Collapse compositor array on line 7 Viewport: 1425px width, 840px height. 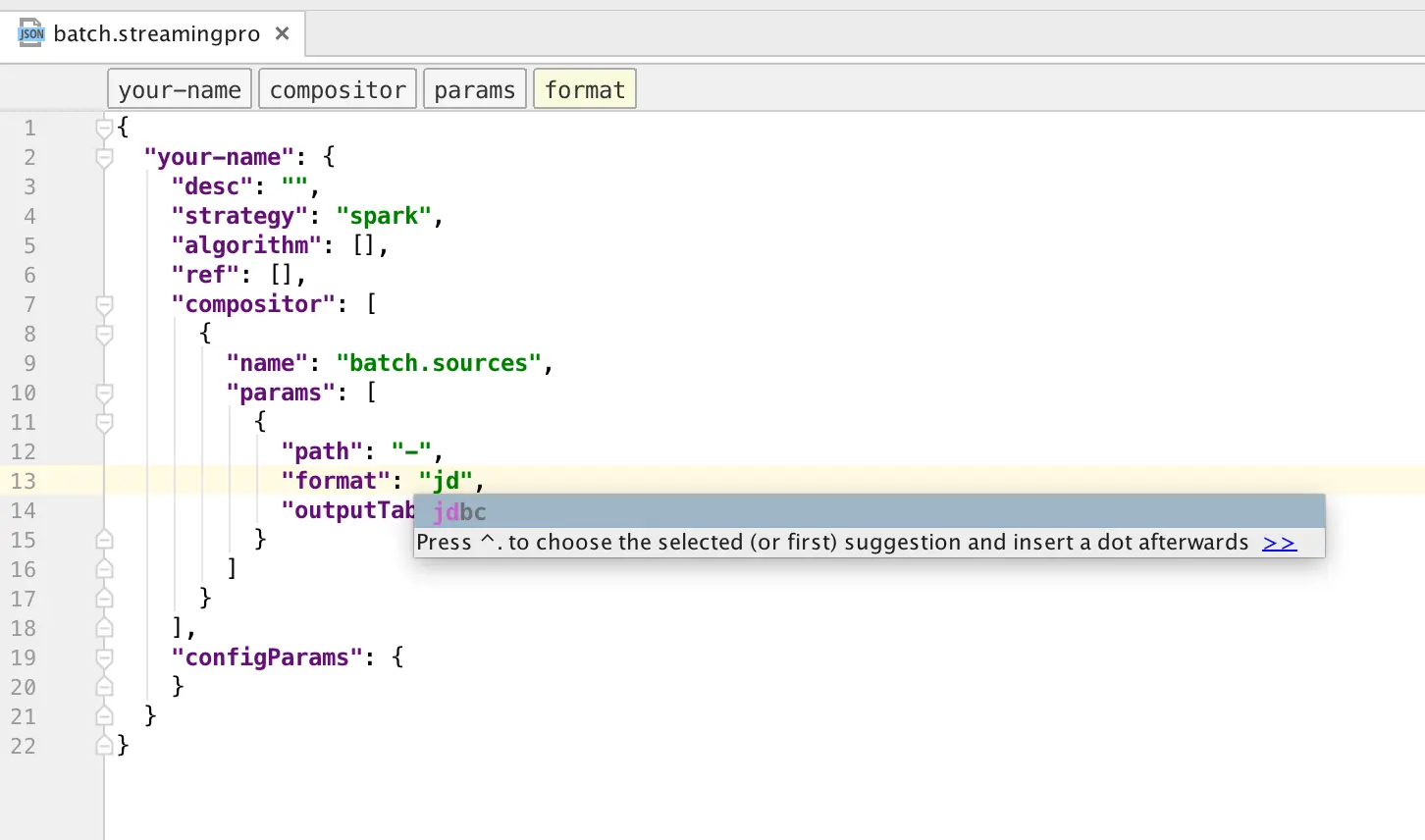(x=105, y=304)
